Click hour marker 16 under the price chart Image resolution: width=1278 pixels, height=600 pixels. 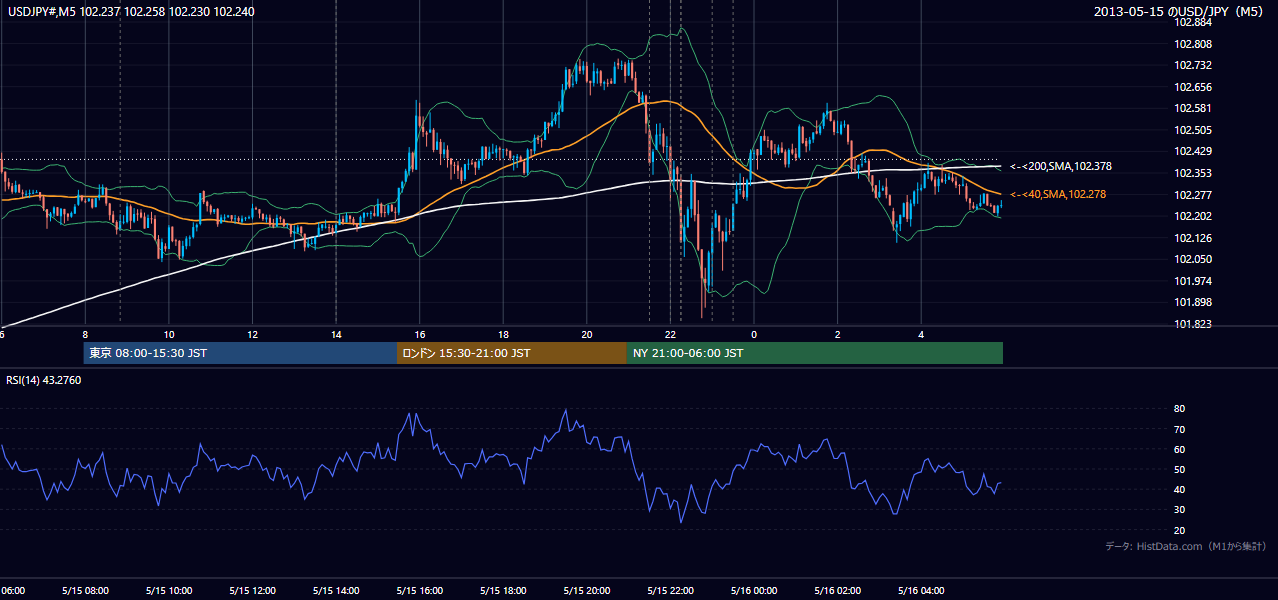point(420,334)
